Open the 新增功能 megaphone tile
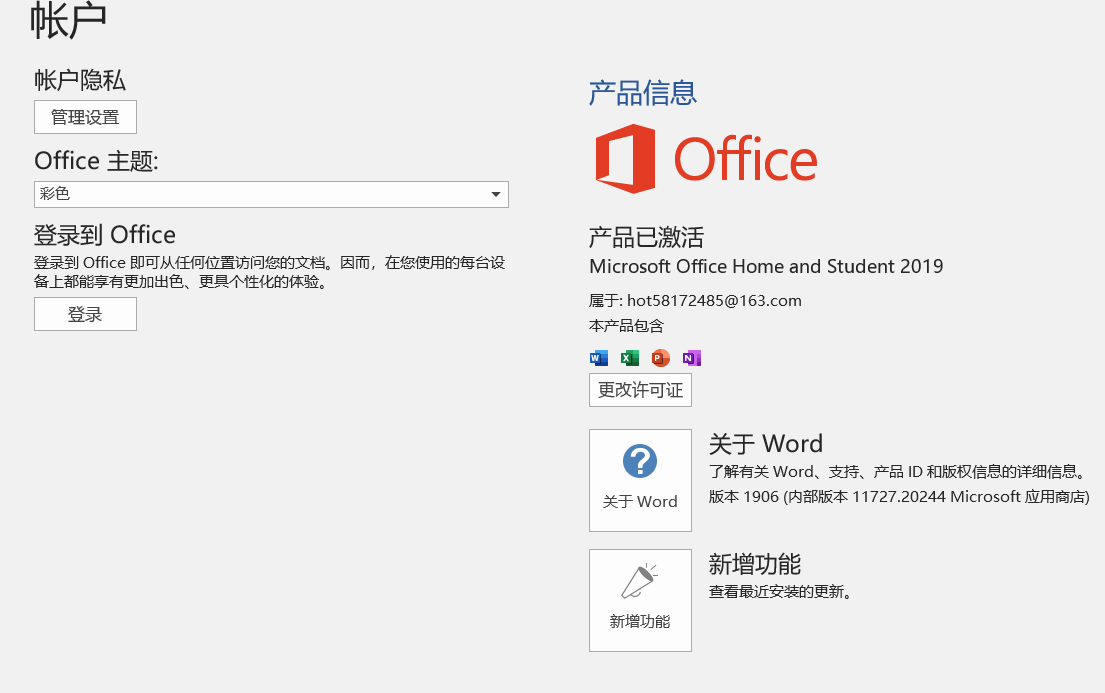This screenshot has width=1105, height=693. 640,600
